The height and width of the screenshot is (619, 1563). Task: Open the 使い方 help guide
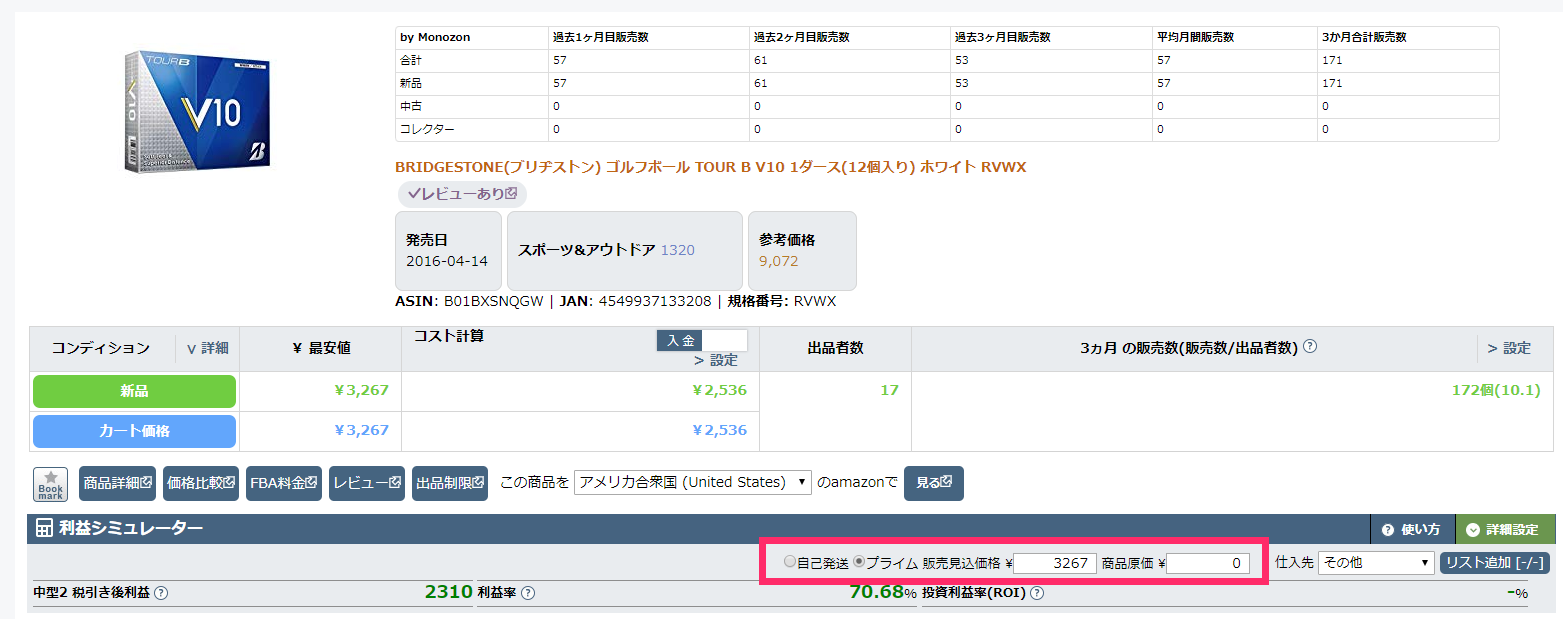tap(1412, 529)
